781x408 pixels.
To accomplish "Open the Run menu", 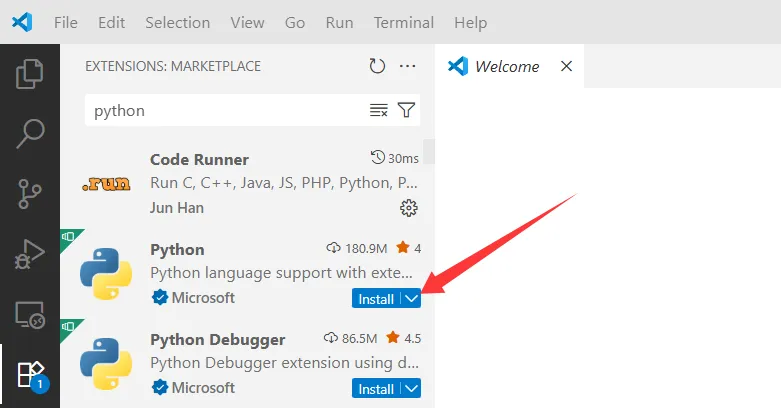I will [x=339, y=22].
